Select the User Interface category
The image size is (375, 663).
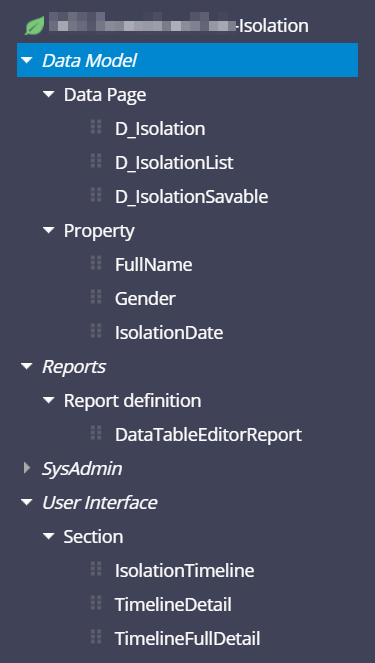[x=99, y=503]
